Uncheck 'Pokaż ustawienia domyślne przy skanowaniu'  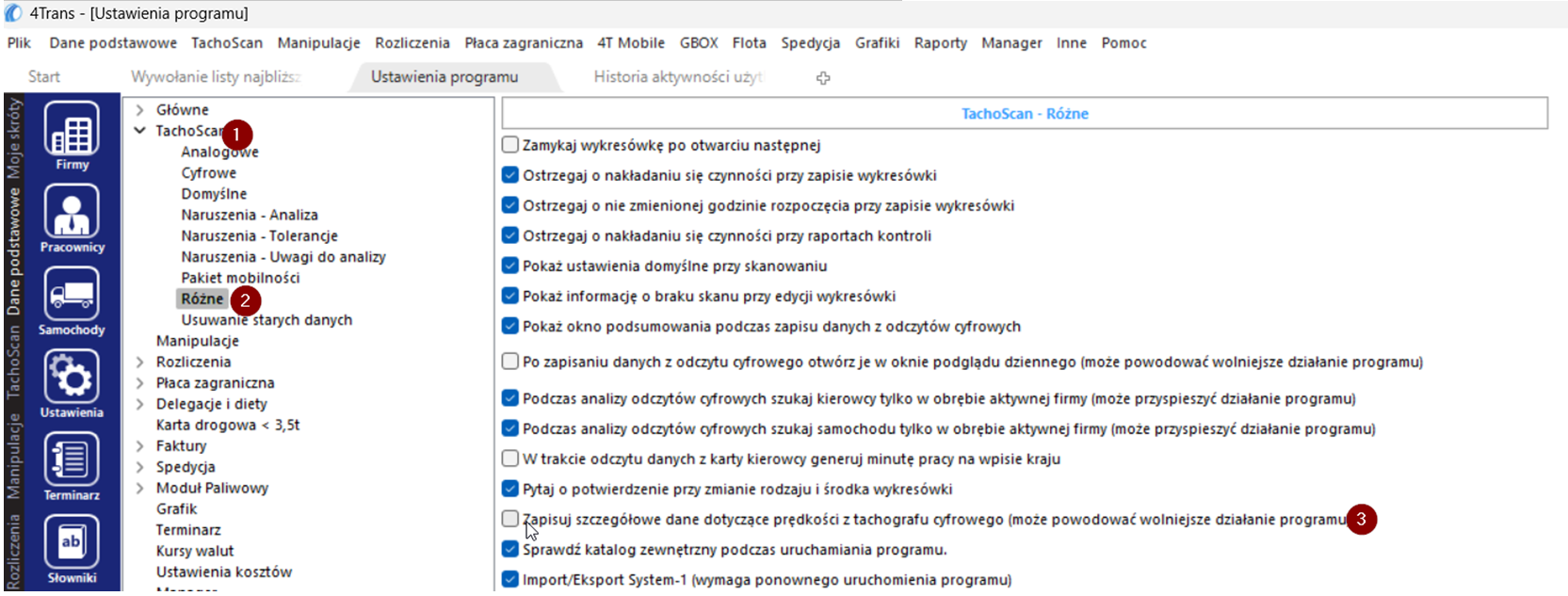click(x=510, y=266)
